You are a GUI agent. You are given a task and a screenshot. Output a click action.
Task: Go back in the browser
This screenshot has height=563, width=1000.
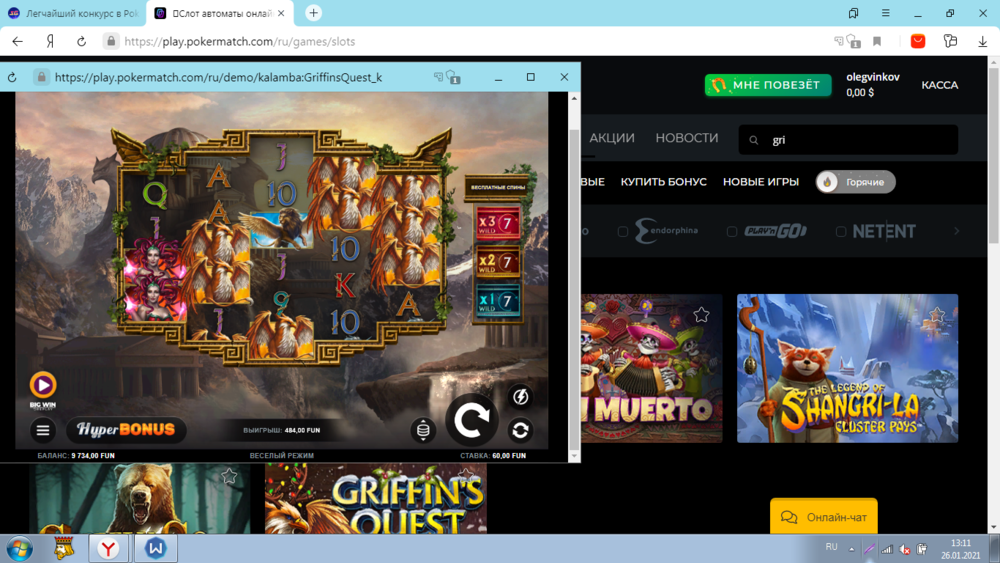(17, 41)
